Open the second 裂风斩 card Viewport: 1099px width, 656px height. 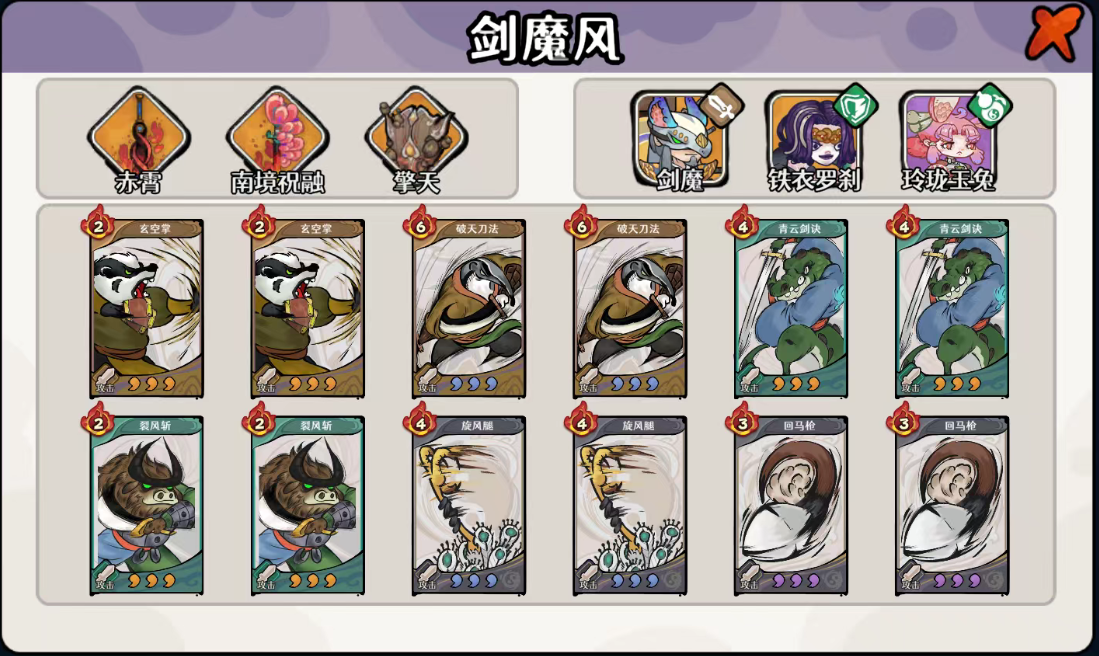(x=308, y=505)
